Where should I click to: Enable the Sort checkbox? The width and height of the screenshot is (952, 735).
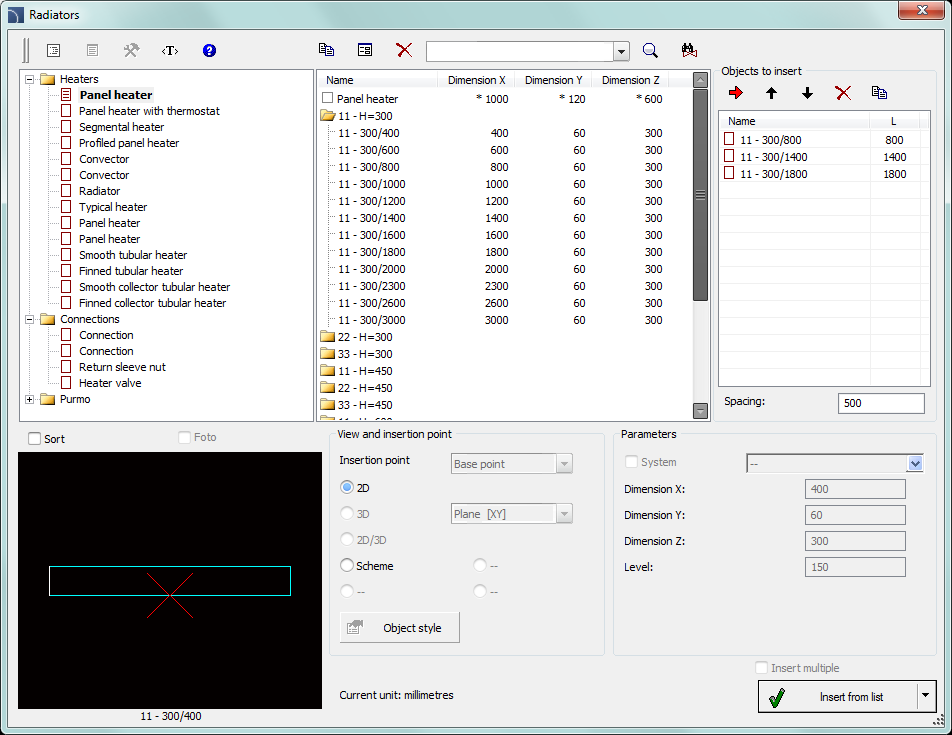35,439
